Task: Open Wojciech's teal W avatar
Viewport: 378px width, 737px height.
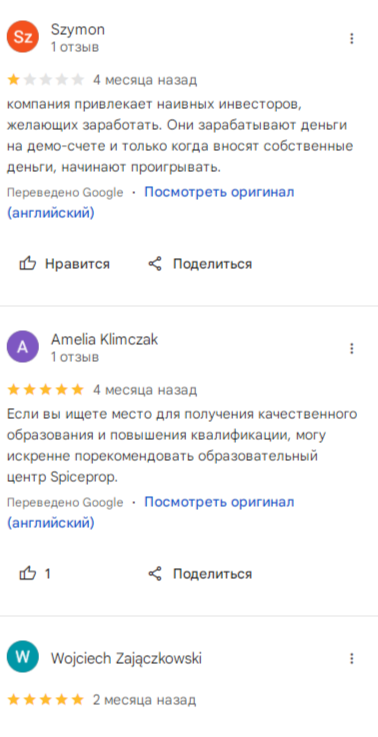Action: click(22, 657)
